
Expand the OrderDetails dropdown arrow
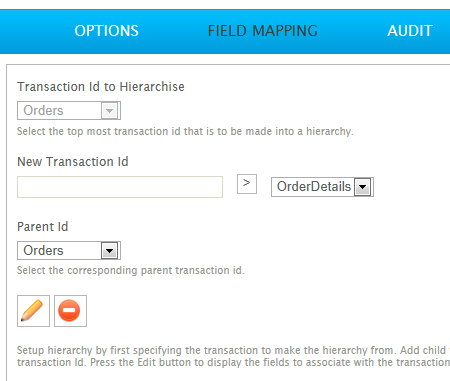coord(363,187)
